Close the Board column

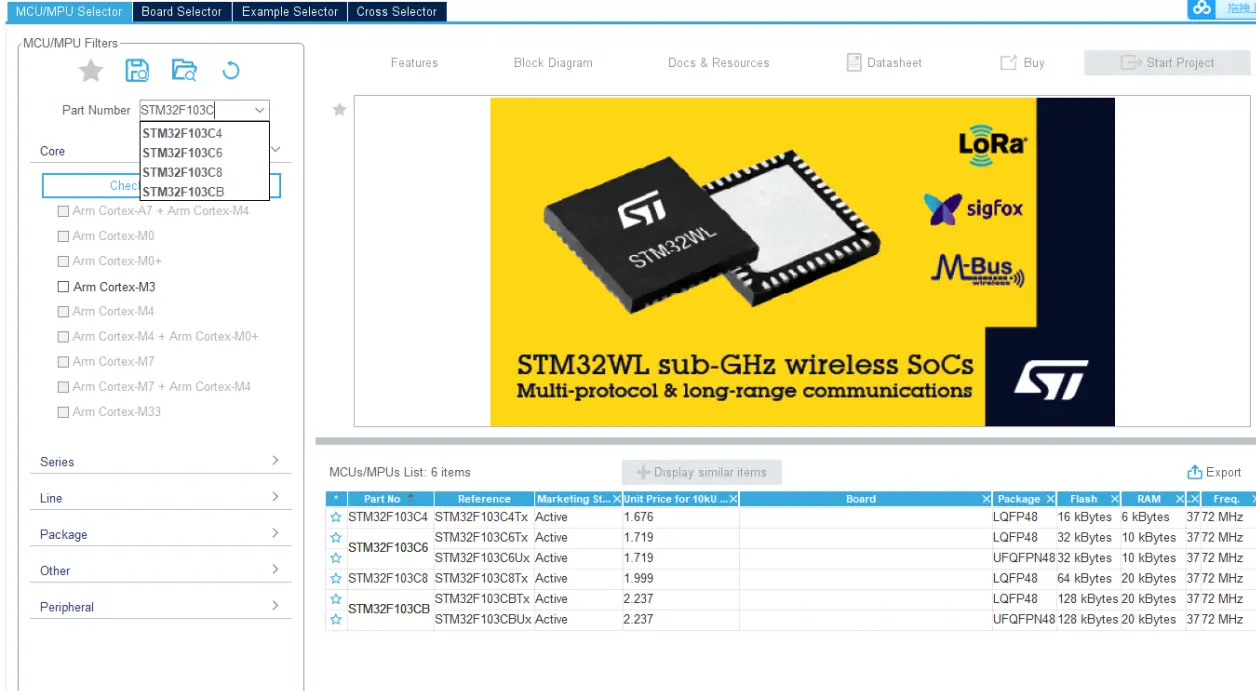986,499
